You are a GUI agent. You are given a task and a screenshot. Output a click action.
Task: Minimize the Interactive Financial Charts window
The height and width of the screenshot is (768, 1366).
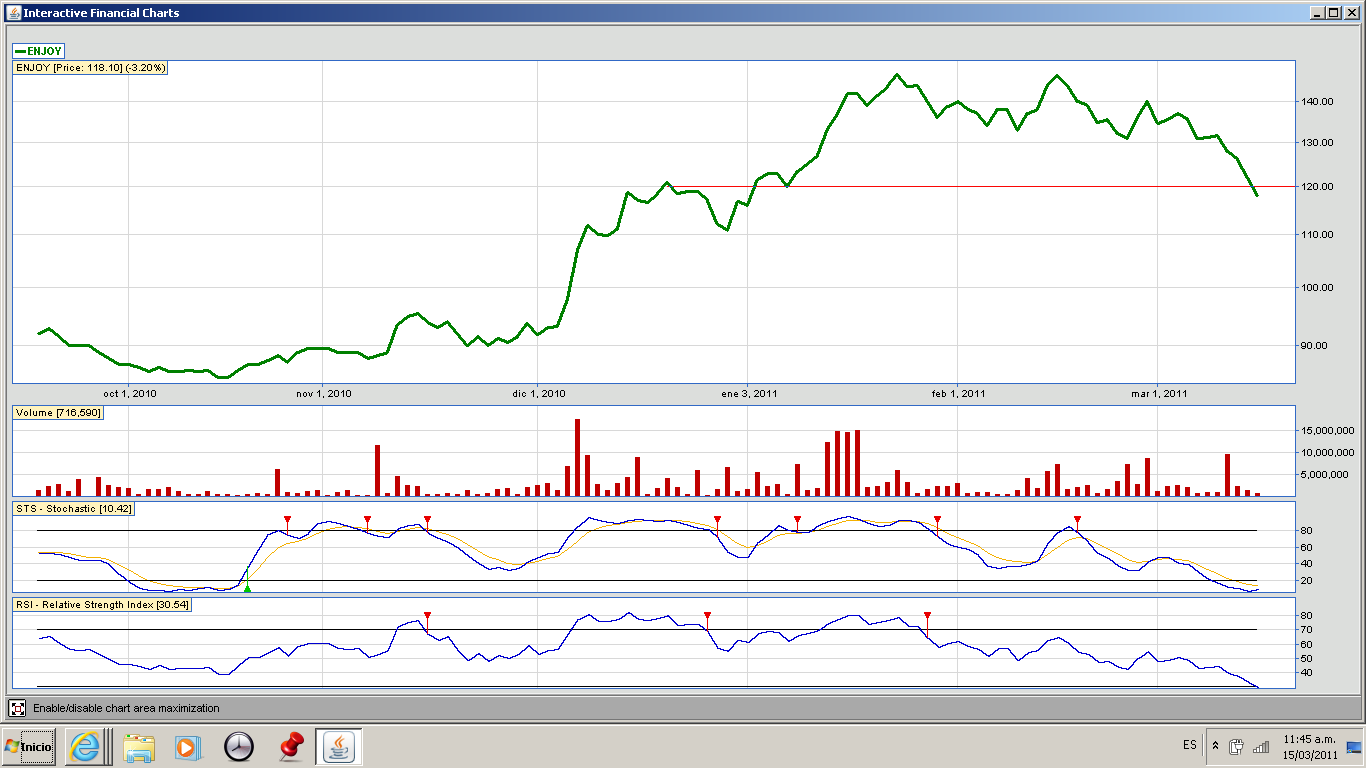(1319, 13)
